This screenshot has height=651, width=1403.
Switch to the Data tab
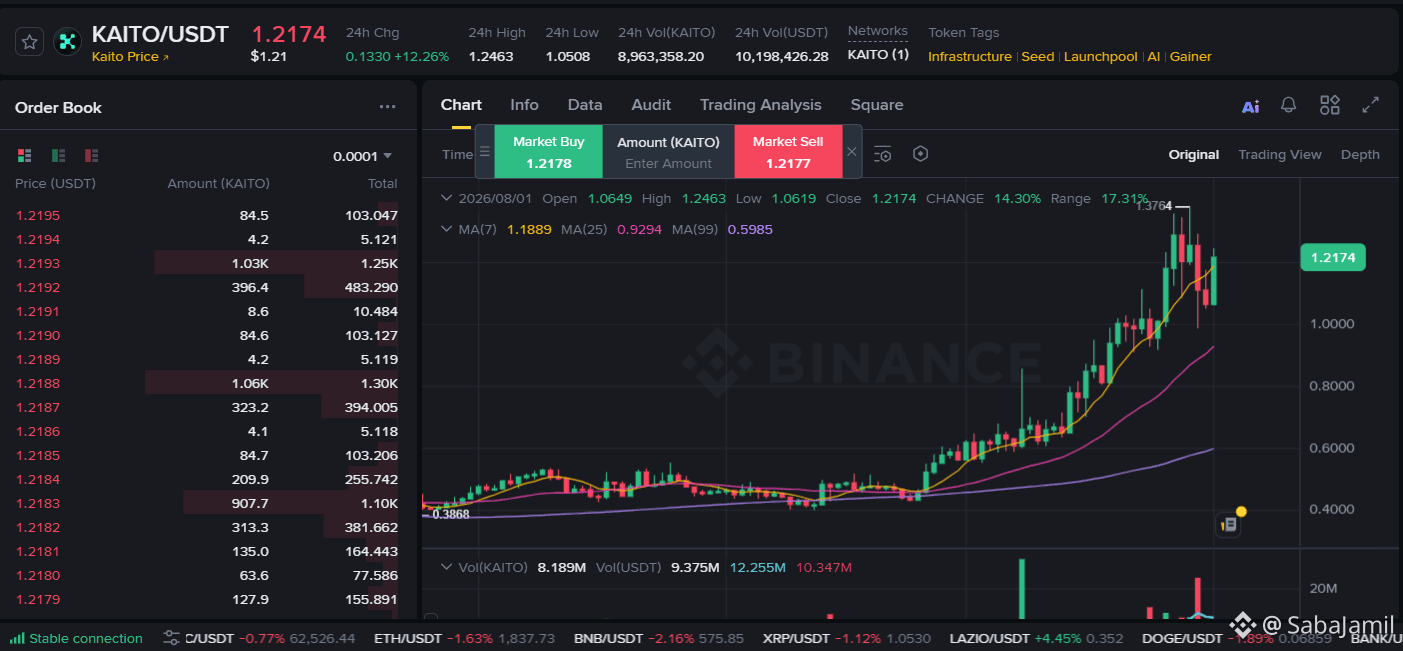585,105
